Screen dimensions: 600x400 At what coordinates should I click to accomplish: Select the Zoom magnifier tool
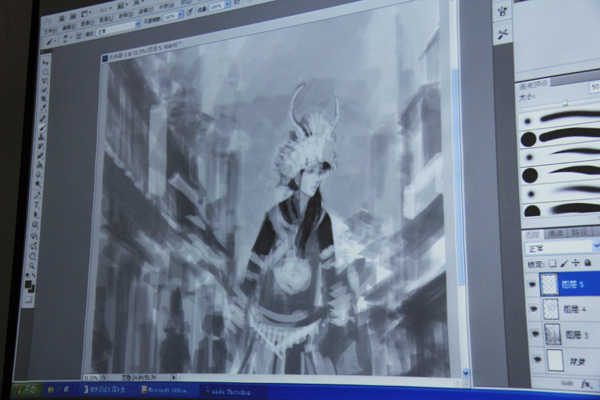pos(32,266)
